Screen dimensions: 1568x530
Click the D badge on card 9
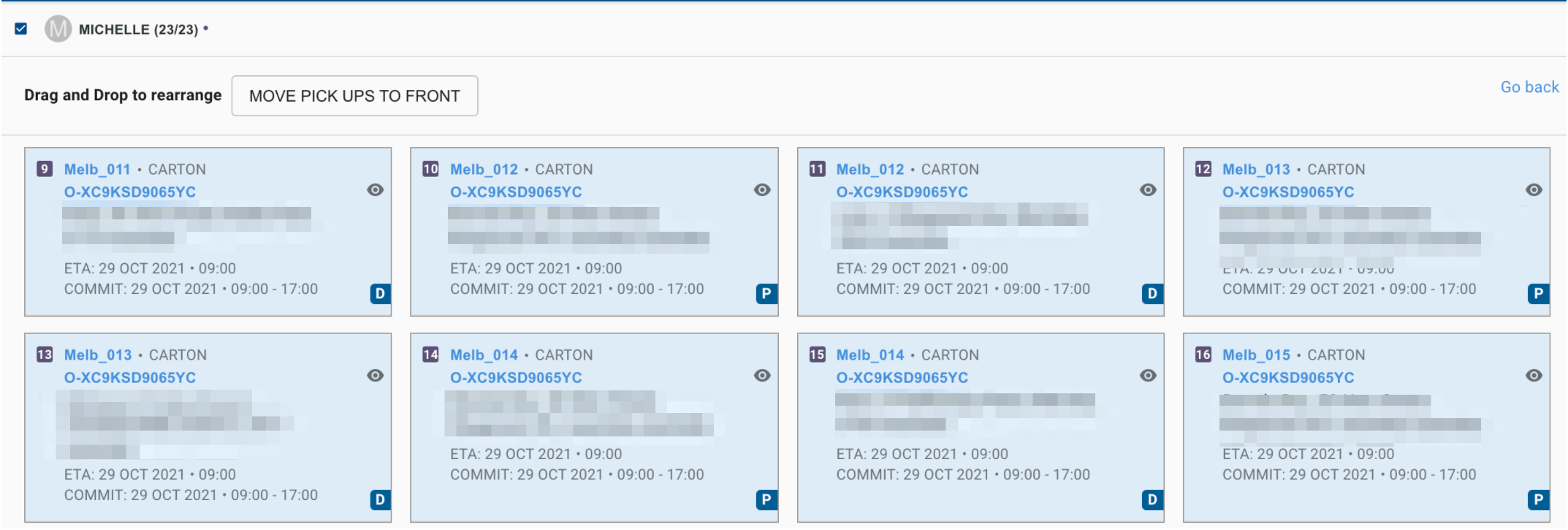(x=380, y=294)
